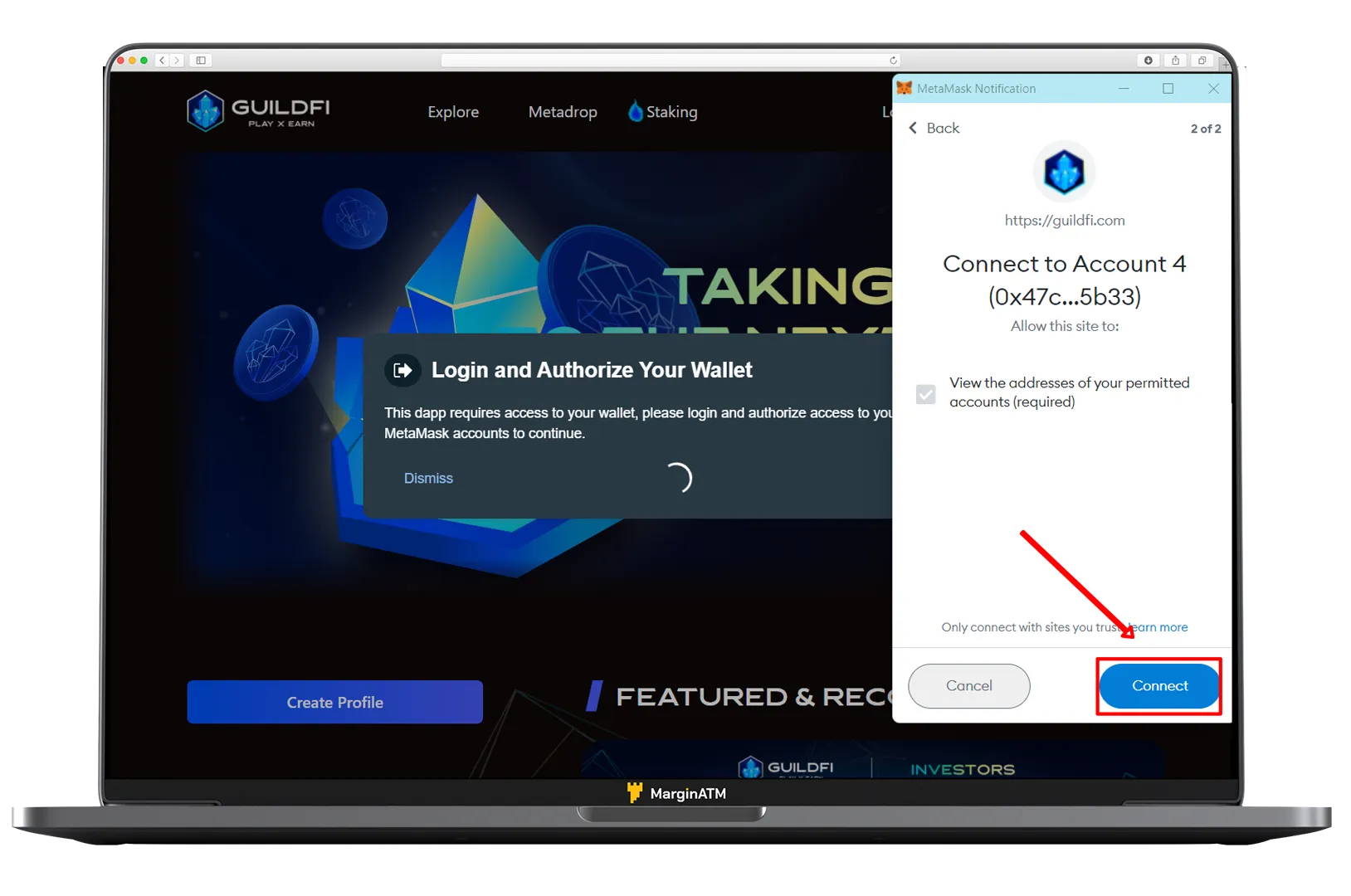Close the MetaMask Notification window
Image resolution: width=1351 pixels, height=896 pixels.
1213,88
